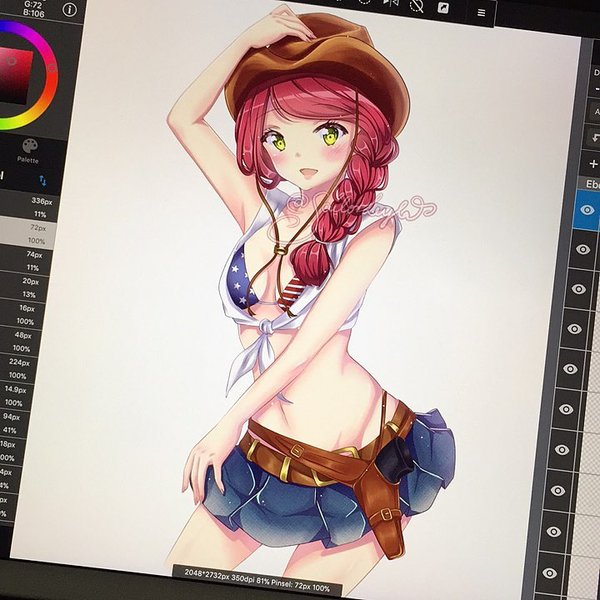Viewport: 600px width, 600px height.
Task: Toggle eye of layer just below selected layer
Action: [x=583, y=249]
